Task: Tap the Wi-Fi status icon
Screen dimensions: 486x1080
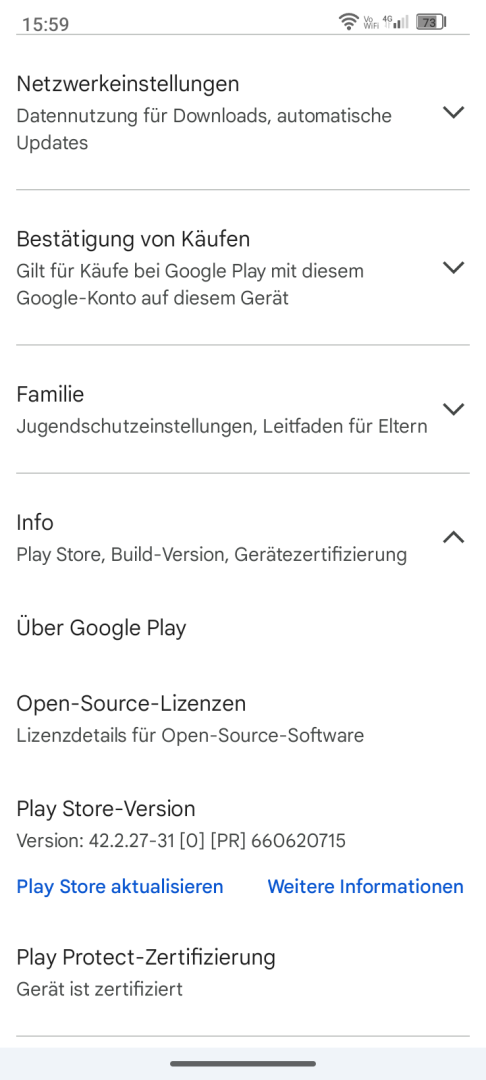Action: pyautogui.click(x=348, y=22)
